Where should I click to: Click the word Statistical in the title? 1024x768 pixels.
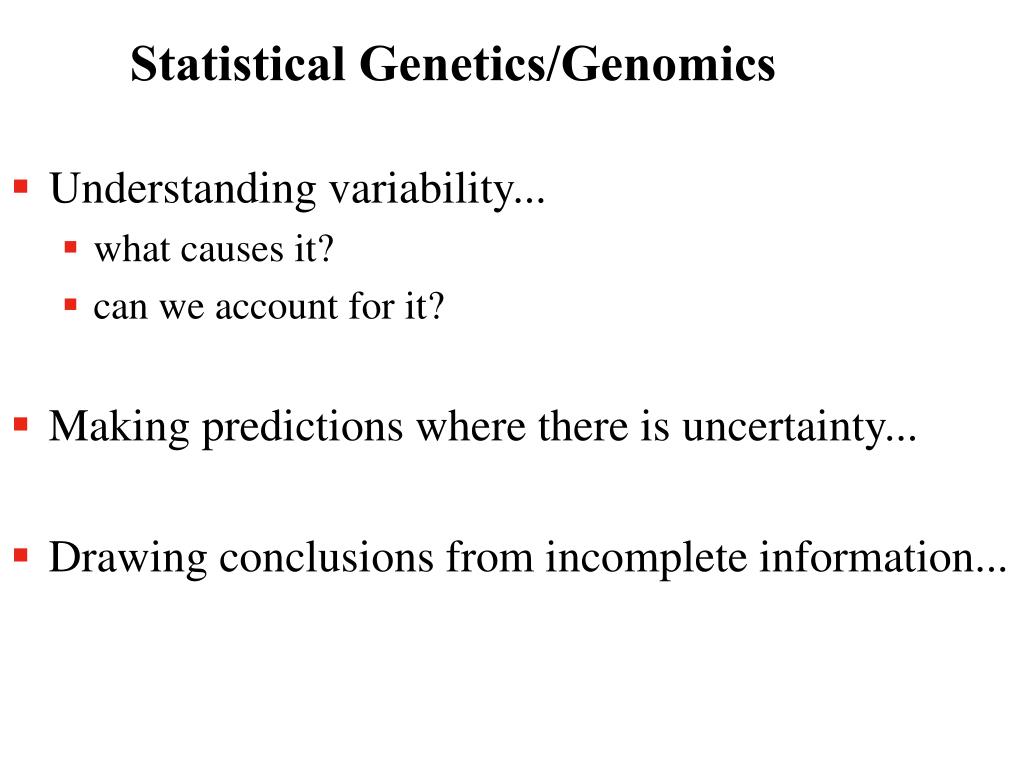click(238, 66)
